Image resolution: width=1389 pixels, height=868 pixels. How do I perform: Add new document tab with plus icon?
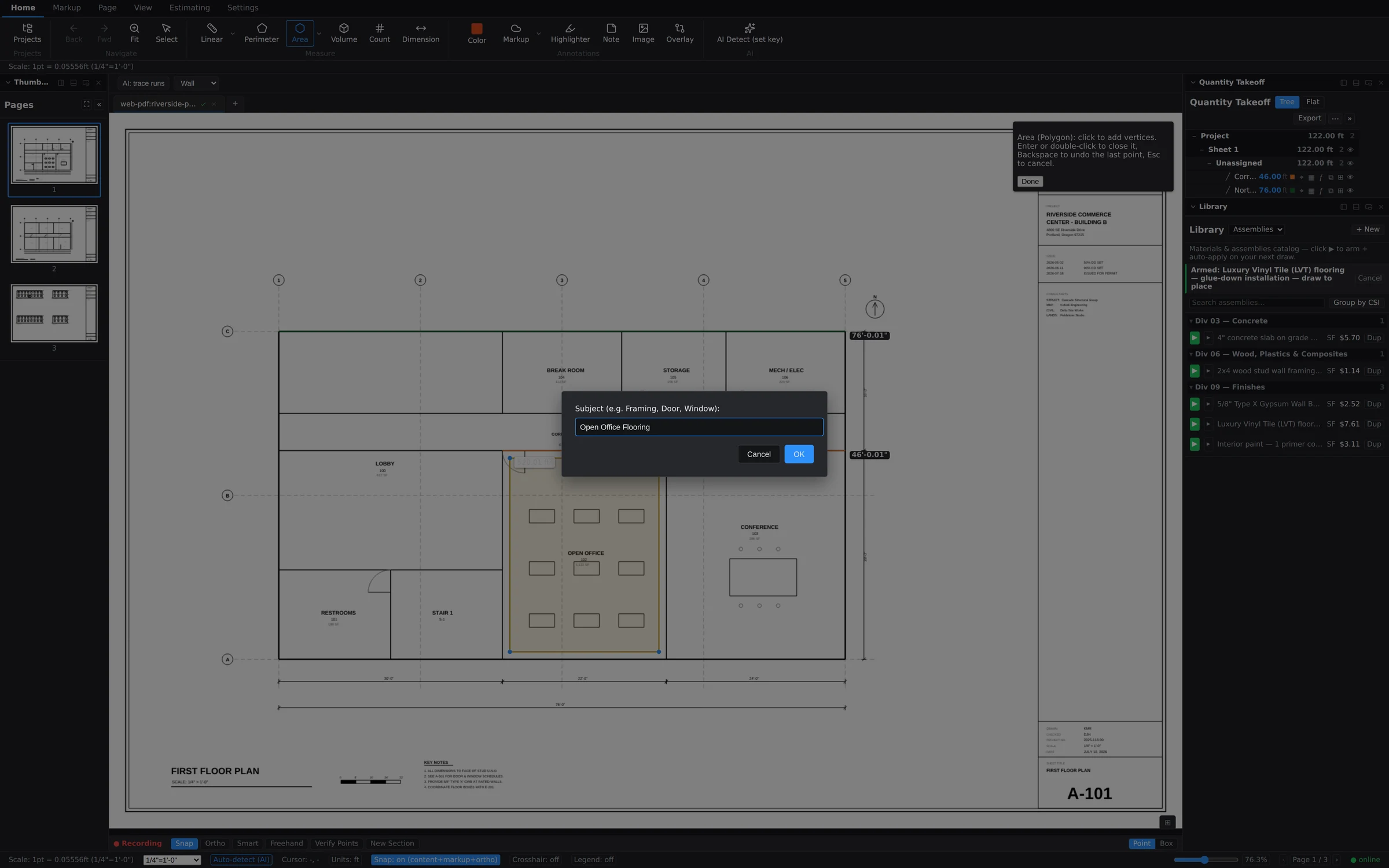pos(235,104)
